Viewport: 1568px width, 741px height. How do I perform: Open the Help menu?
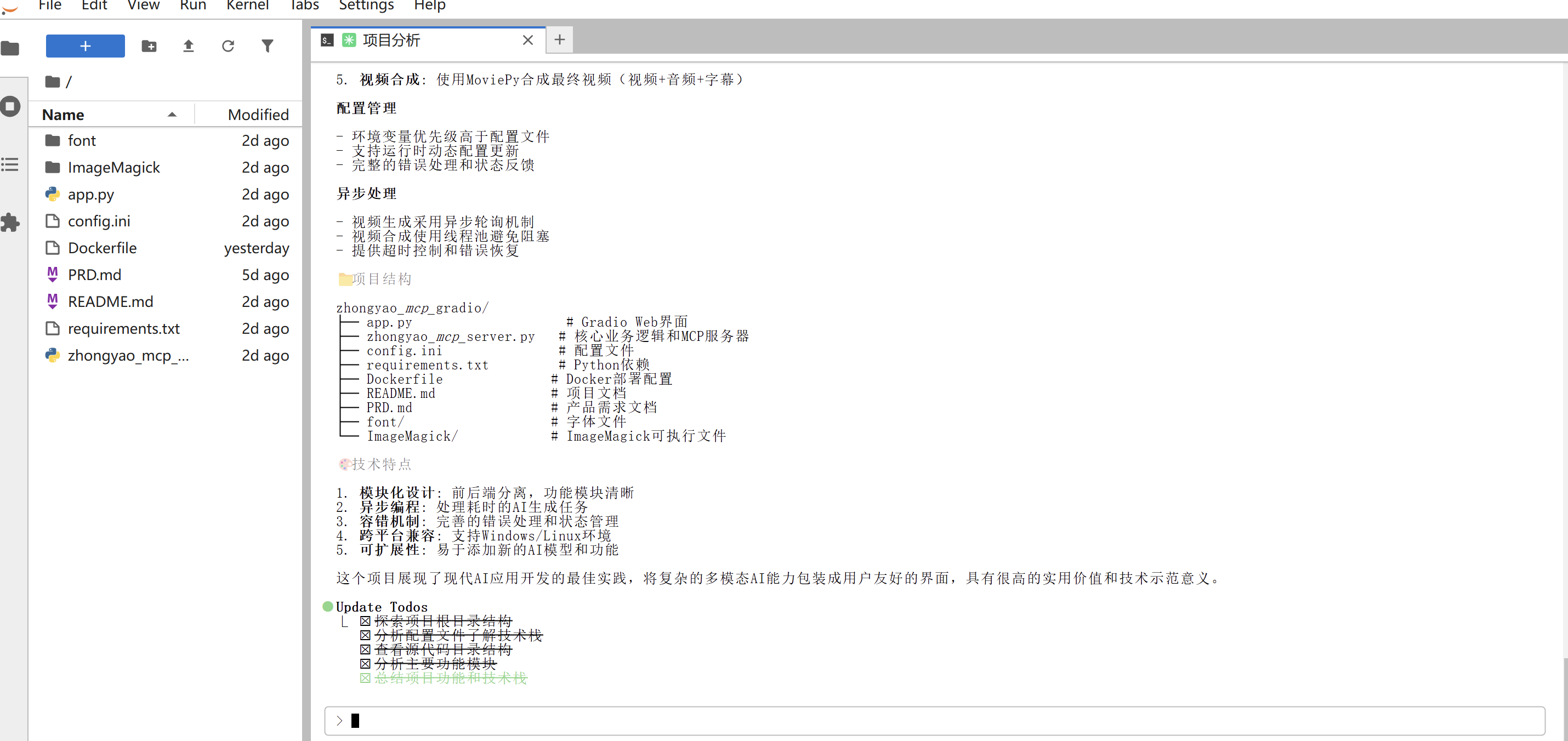pos(430,5)
